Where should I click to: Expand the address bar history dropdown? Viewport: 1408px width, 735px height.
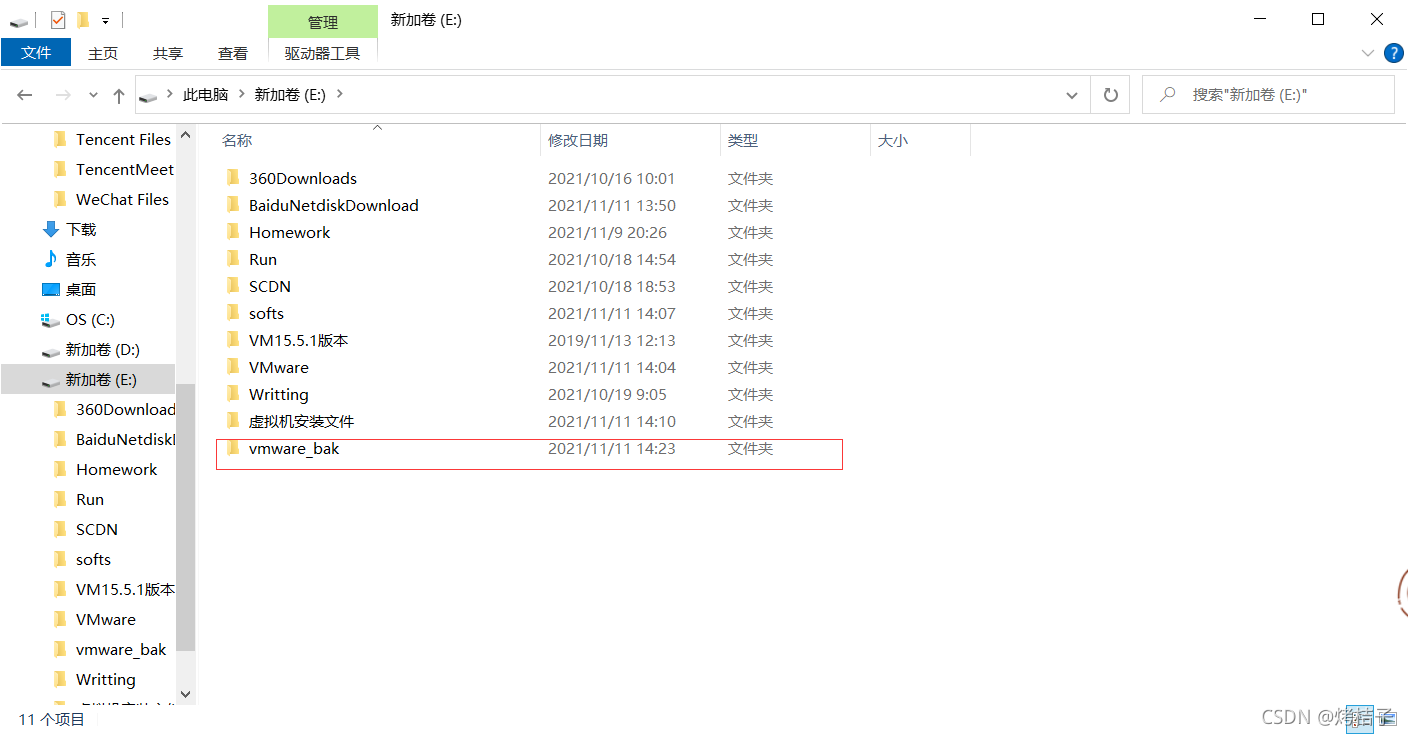point(1073,95)
